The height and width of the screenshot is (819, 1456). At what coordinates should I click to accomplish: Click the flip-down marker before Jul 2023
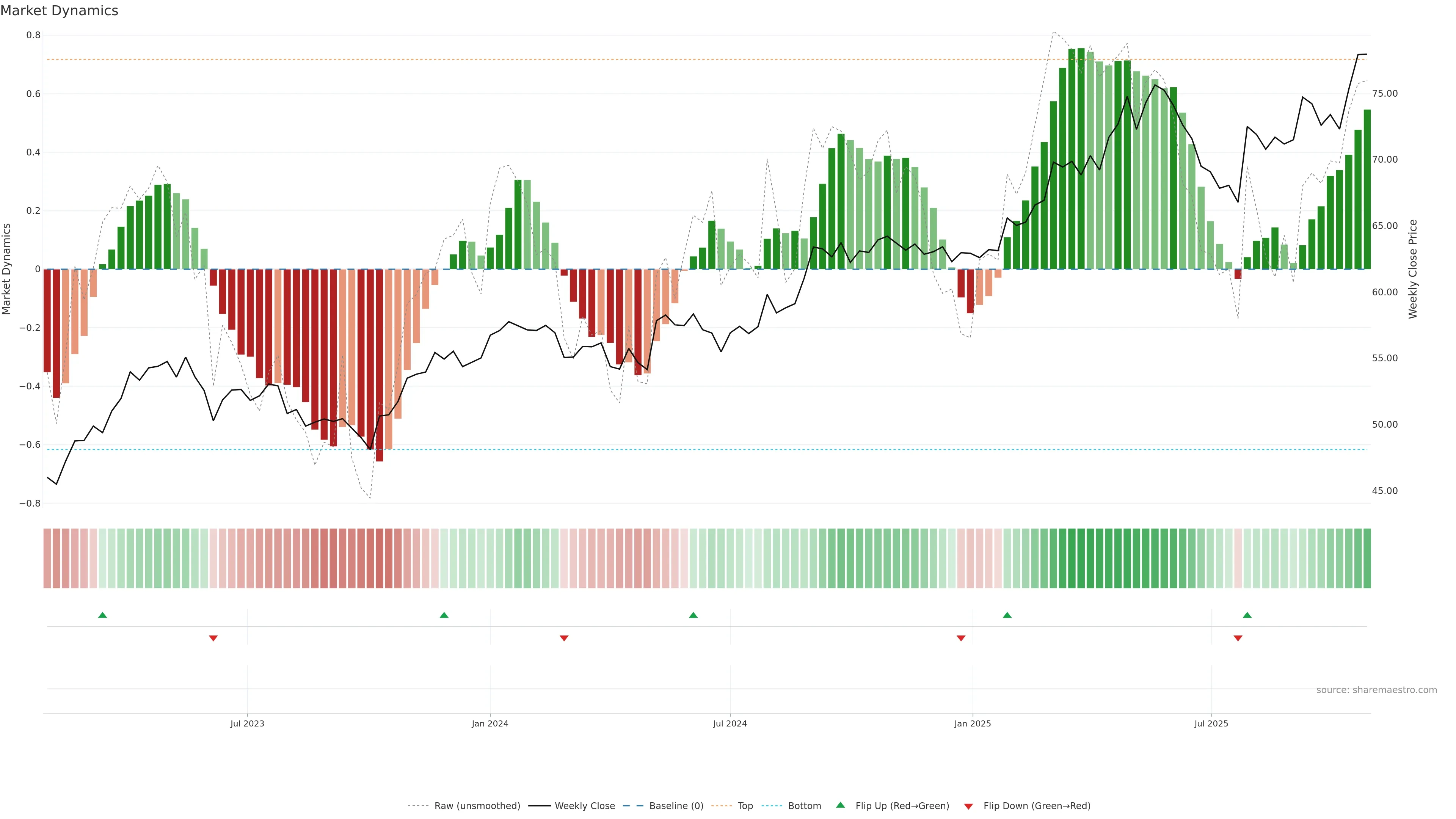pyautogui.click(x=213, y=638)
